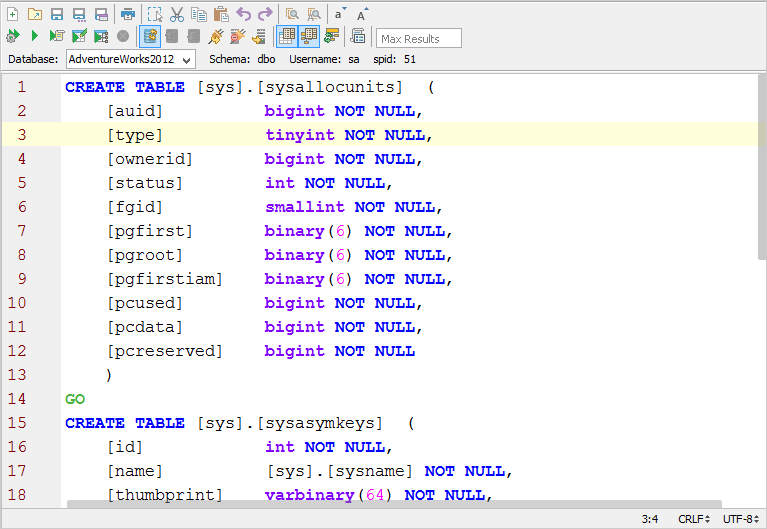The width and height of the screenshot is (767, 529).
Task: Click line number 13 in the gutter
Action: pyautogui.click(x=17, y=375)
